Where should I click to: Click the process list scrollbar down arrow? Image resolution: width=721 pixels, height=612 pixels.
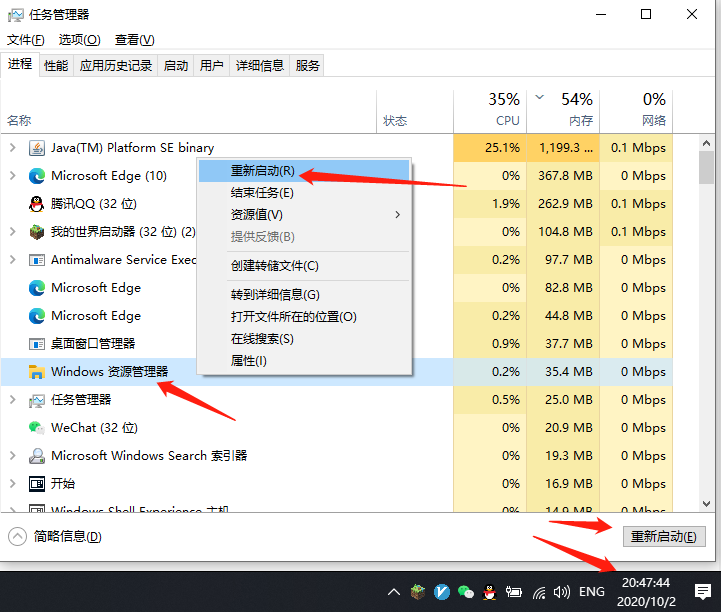707,504
